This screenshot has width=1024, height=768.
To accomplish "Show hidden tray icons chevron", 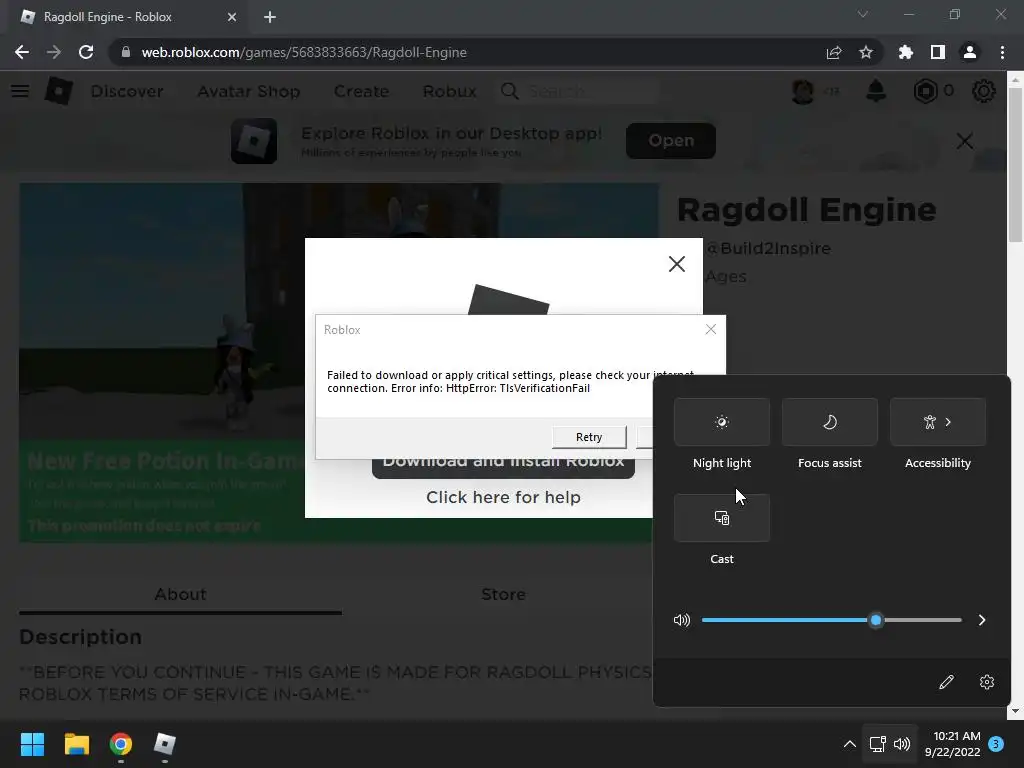I will click(850, 744).
